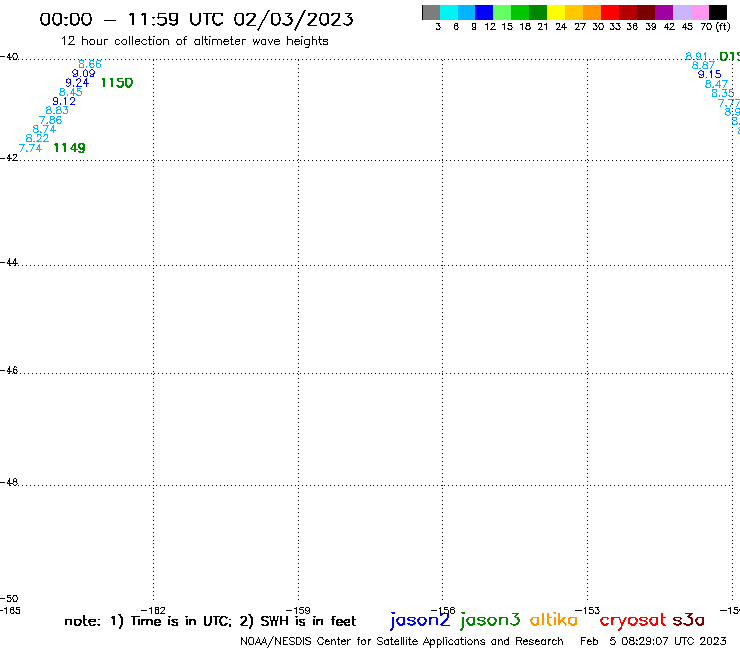740x650 pixels.
Task: Click the -165 longitude axis label
Action: (10, 610)
